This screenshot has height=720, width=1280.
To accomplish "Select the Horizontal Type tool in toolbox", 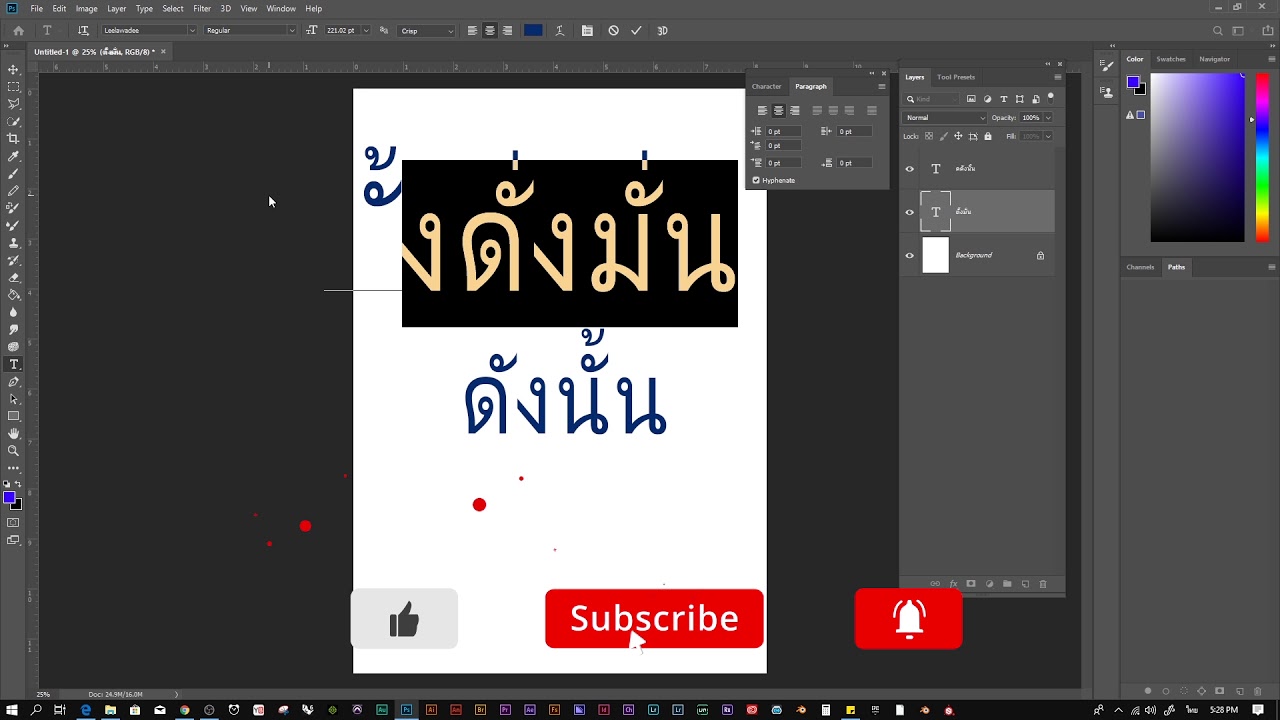I will (x=14, y=364).
